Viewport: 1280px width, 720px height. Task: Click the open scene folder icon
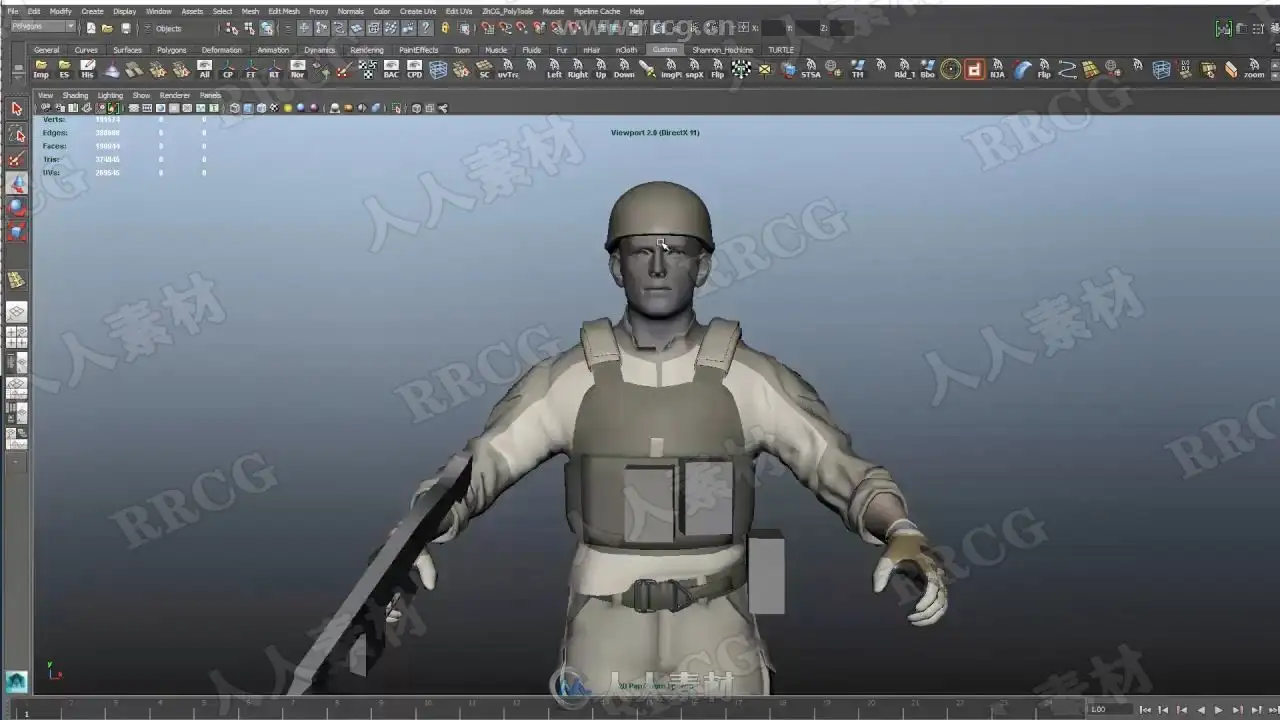point(107,28)
